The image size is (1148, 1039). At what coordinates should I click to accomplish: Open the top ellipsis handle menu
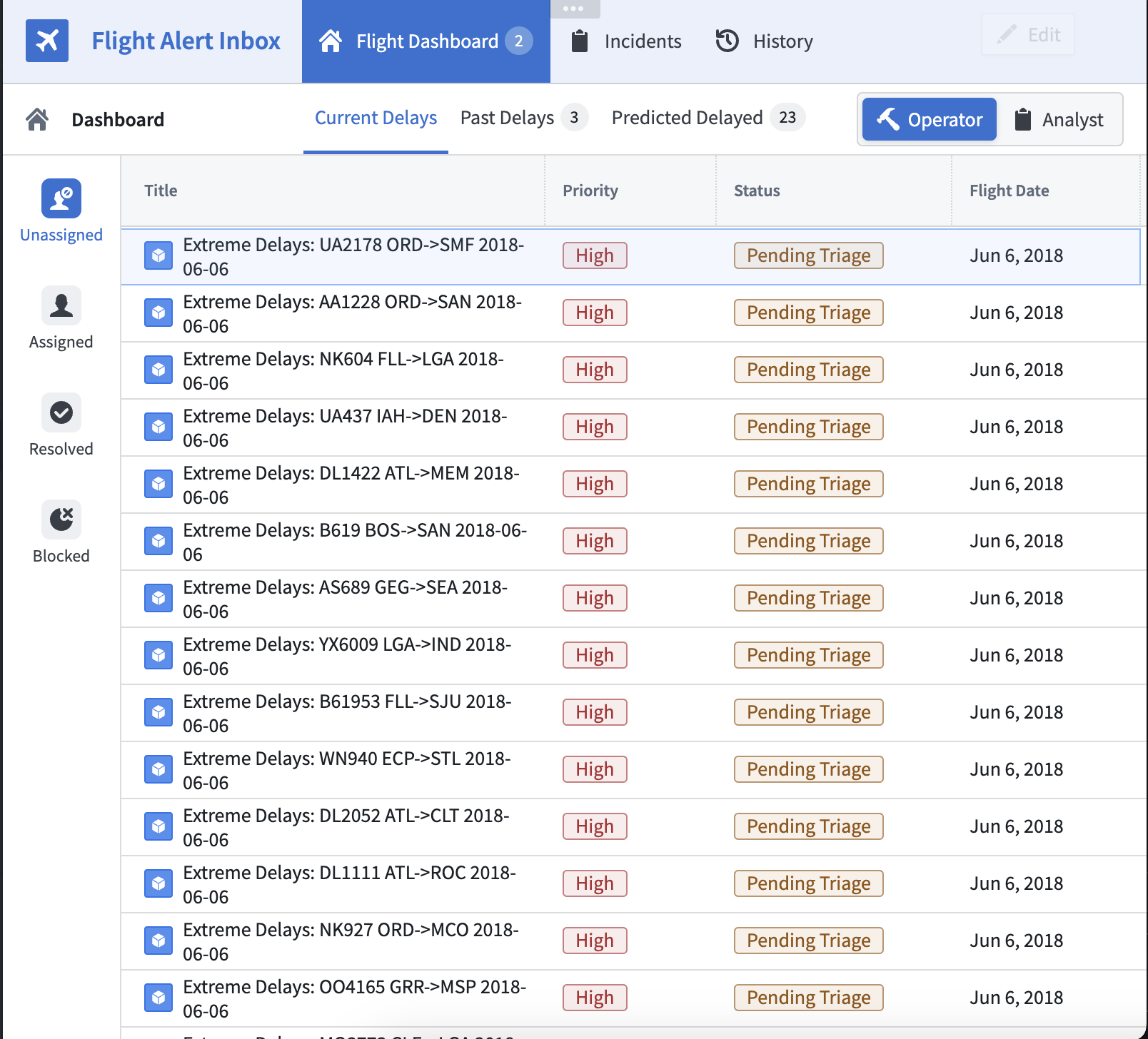(x=573, y=9)
